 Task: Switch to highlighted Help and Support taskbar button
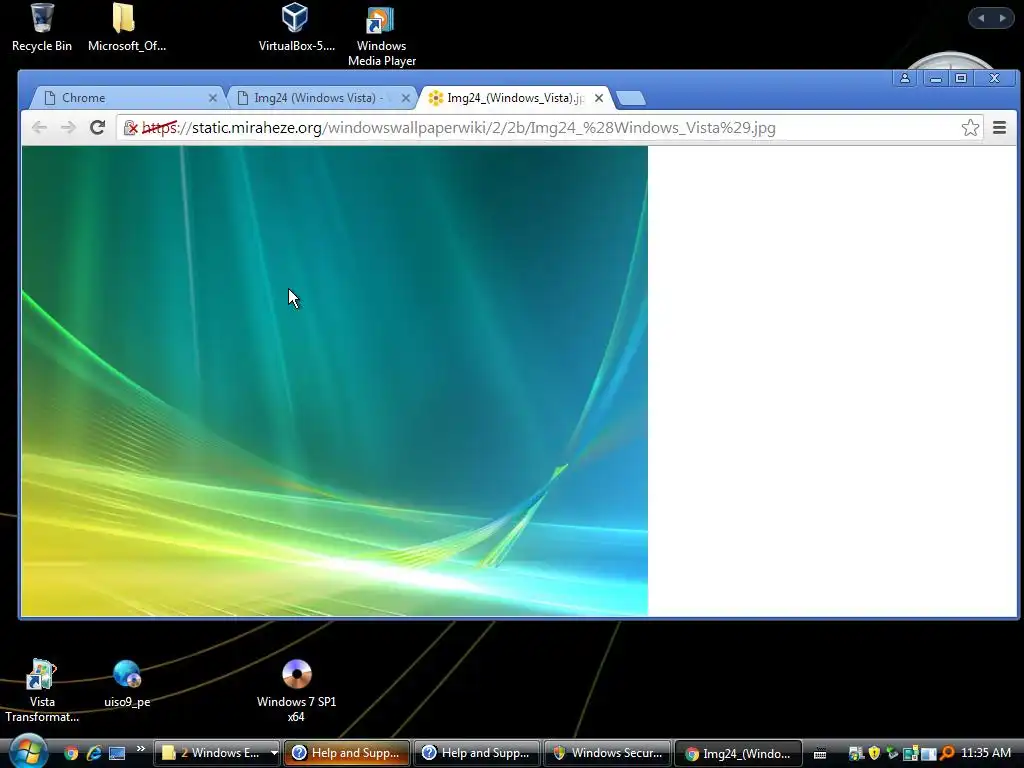(x=347, y=753)
